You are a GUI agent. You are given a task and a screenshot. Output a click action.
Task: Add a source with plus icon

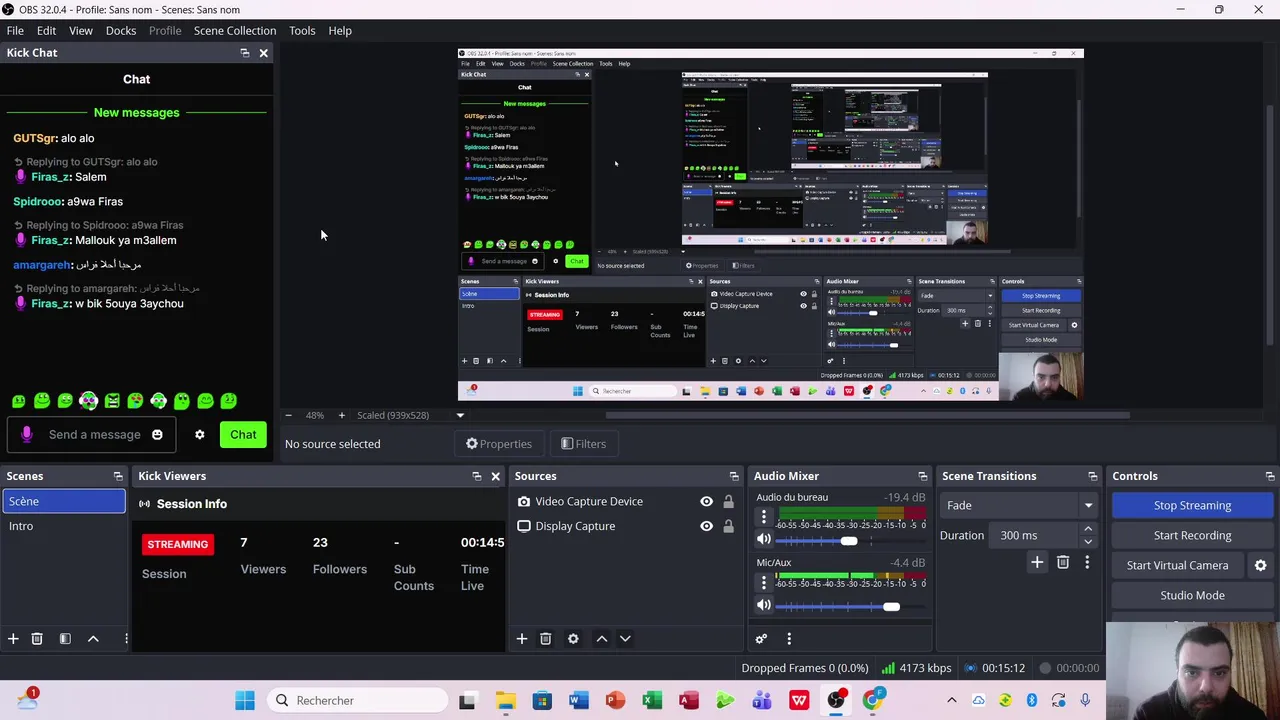coord(521,638)
